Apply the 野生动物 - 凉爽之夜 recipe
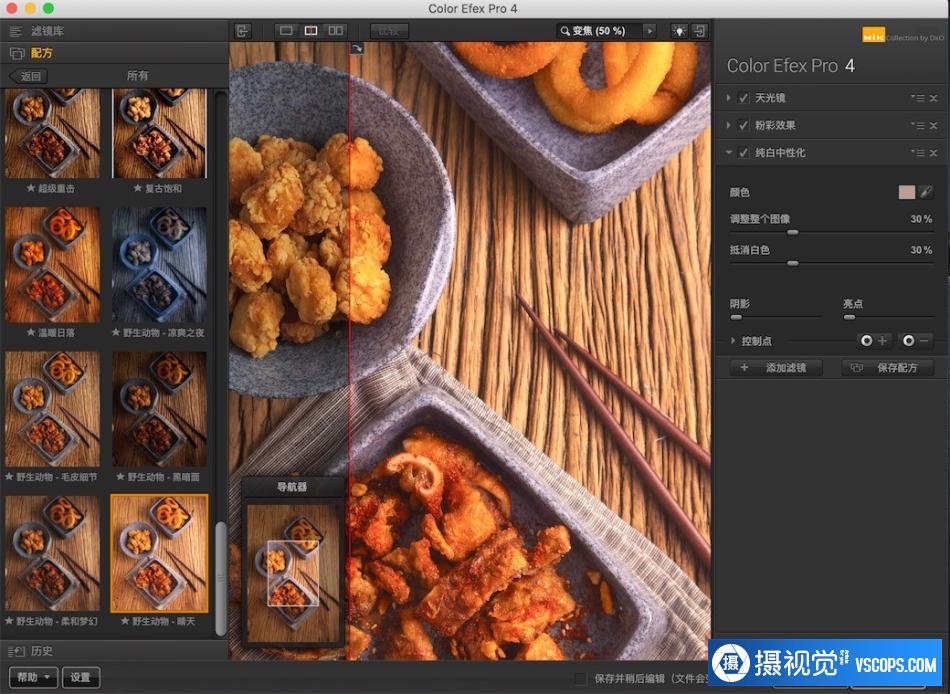This screenshot has width=950, height=694. [x=159, y=265]
